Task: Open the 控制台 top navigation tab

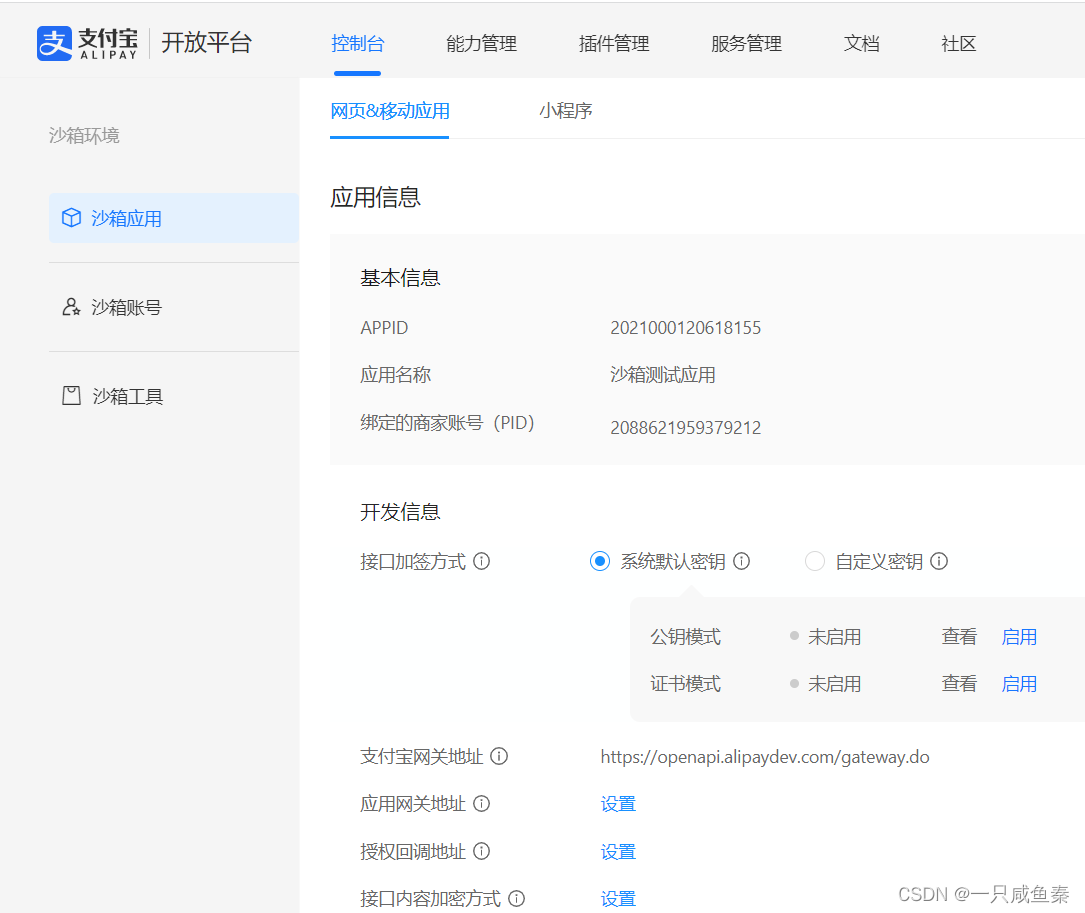Action: [357, 44]
